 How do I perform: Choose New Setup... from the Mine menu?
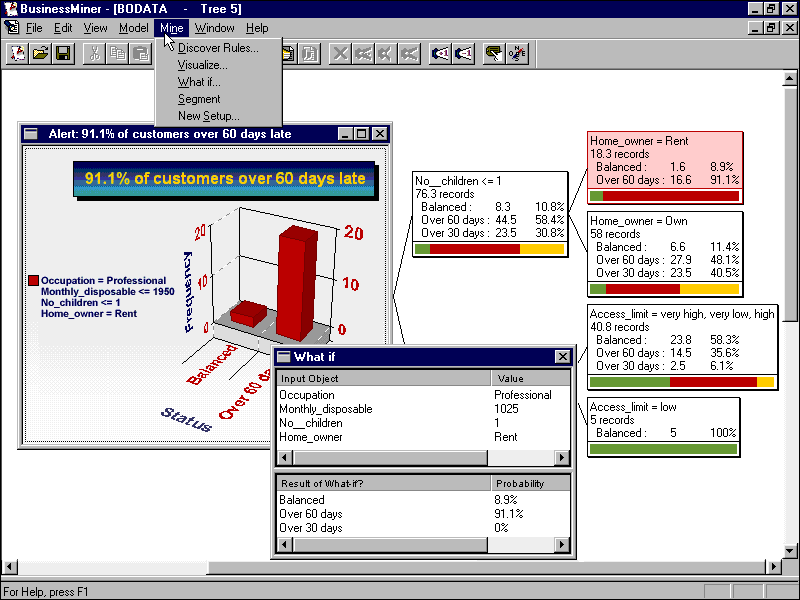pos(218,116)
